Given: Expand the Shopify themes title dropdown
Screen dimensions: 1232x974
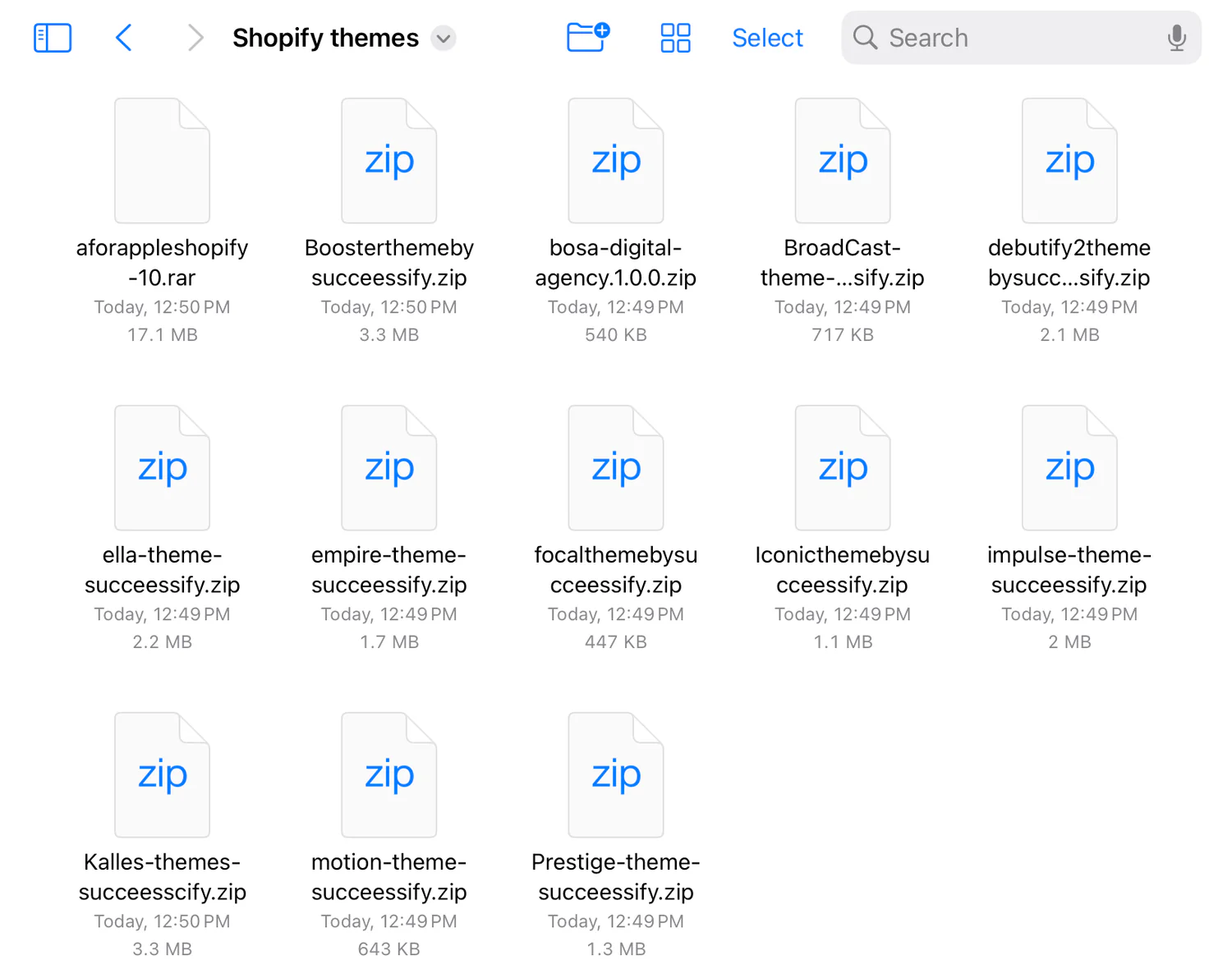Looking at the screenshot, I should click(444, 39).
